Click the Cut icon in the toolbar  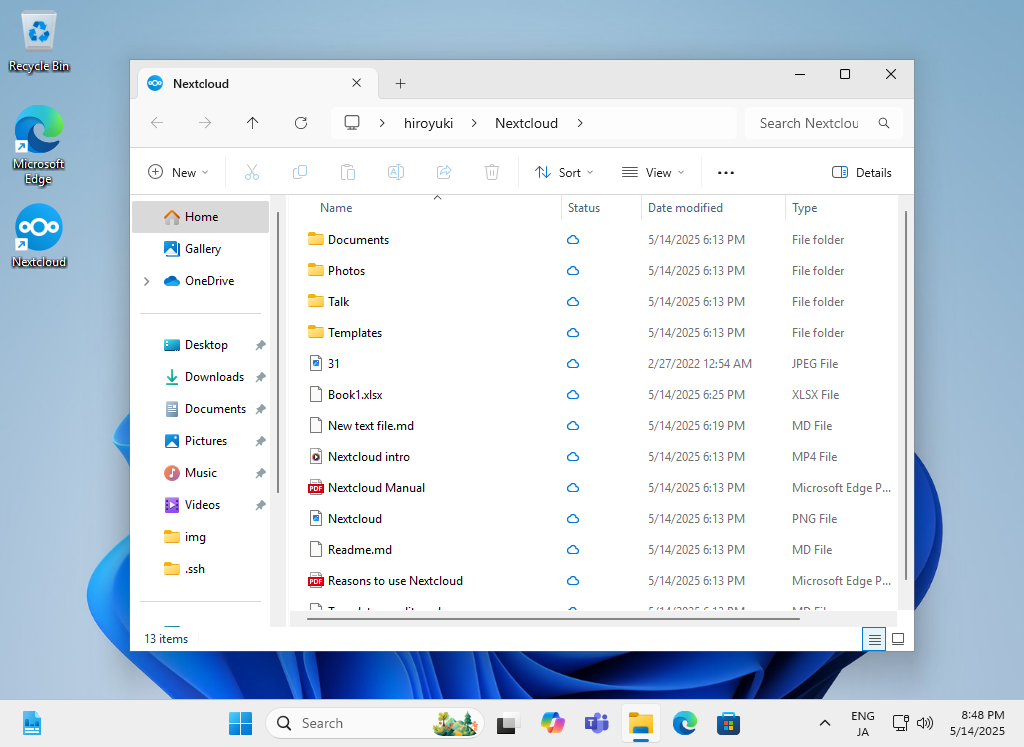coord(252,171)
